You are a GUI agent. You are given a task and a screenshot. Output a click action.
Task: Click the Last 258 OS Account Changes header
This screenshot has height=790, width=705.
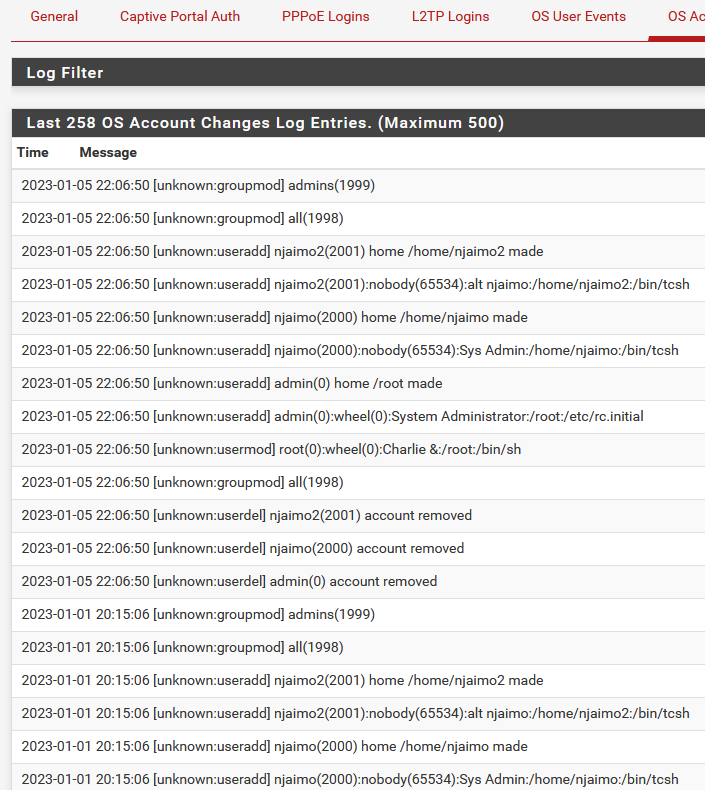(x=358, y=122)
